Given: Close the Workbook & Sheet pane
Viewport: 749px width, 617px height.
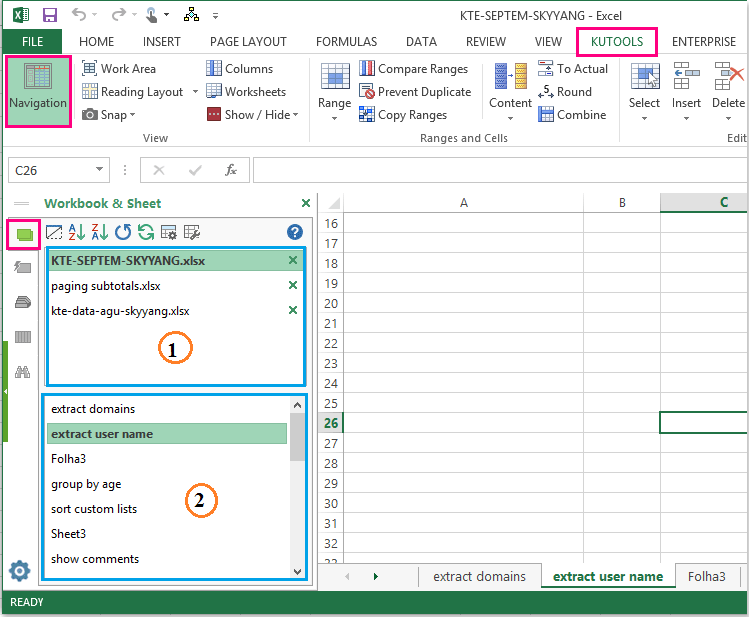Looking at the screenshot, I should point(306,203).
